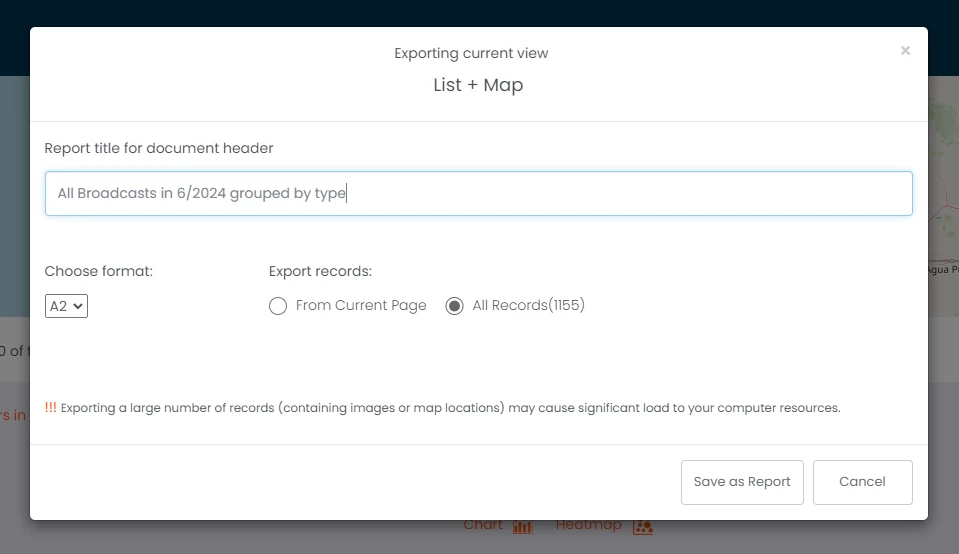Click the "List + Map" dialog heading
Image resolution: width=959 pixels, height=554 pixels.
click(x=478, y=85)
